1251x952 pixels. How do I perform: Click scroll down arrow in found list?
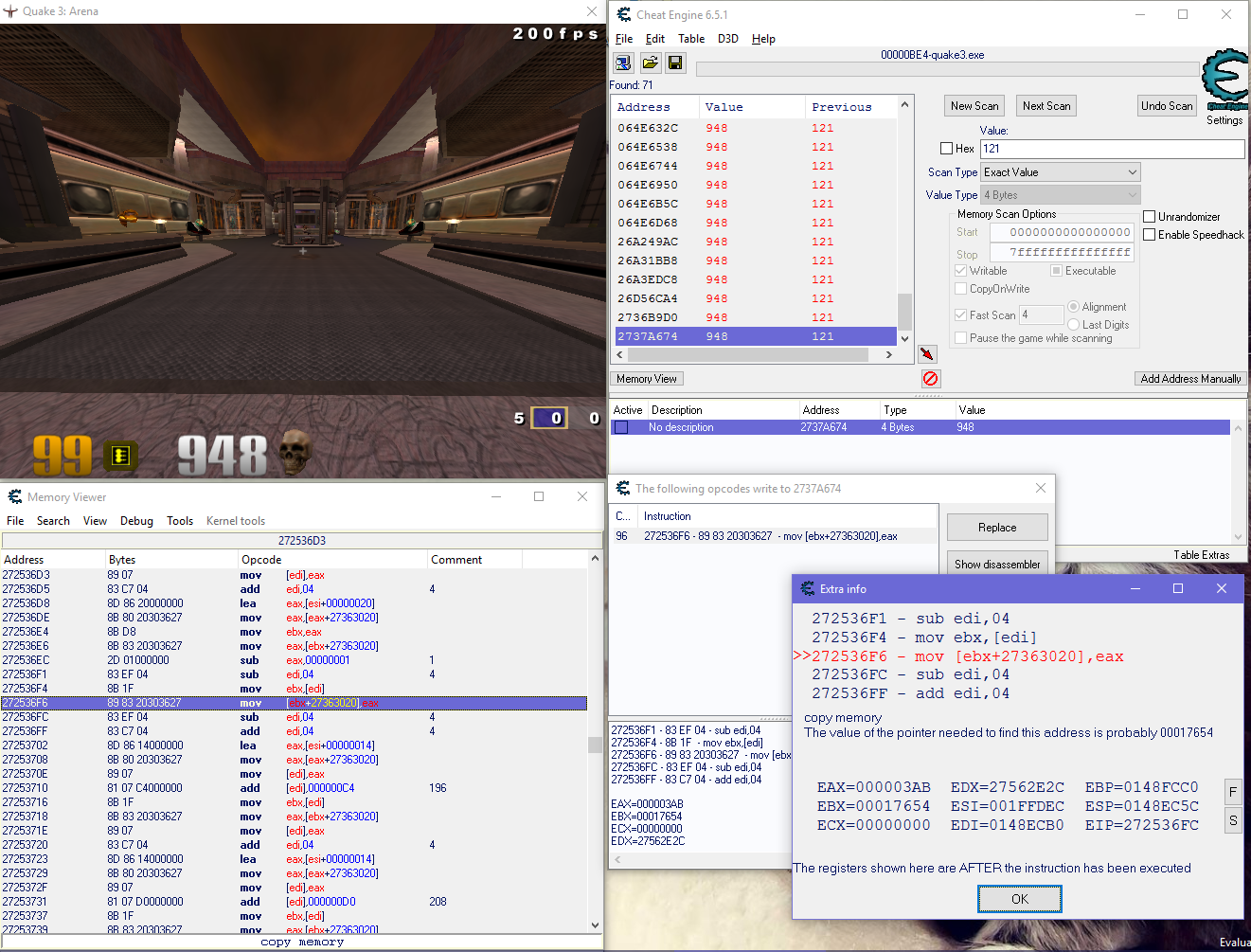tap(904, 338)
